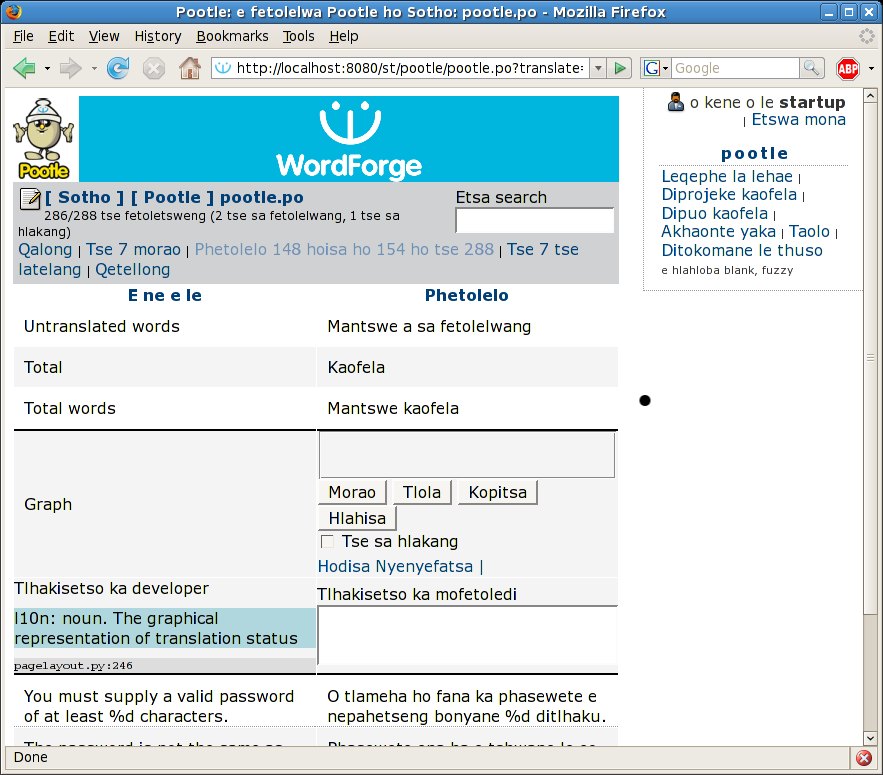Viewport: 883px width, 775px height.
Task: Click the Sotho breadcrumb link
Action: pos(84,198)
